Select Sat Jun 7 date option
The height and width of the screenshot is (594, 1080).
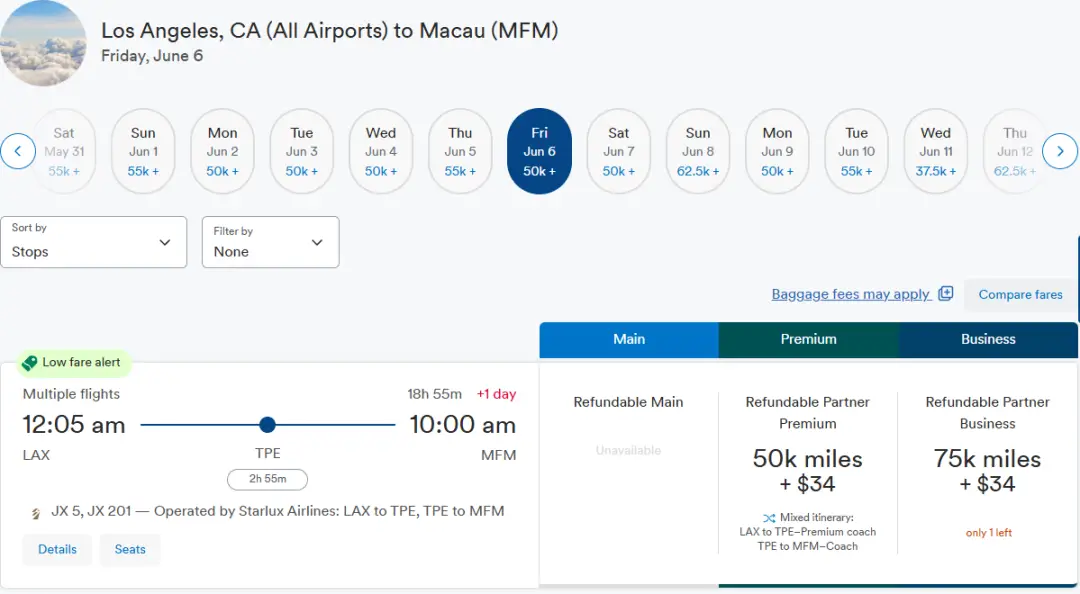619,151
